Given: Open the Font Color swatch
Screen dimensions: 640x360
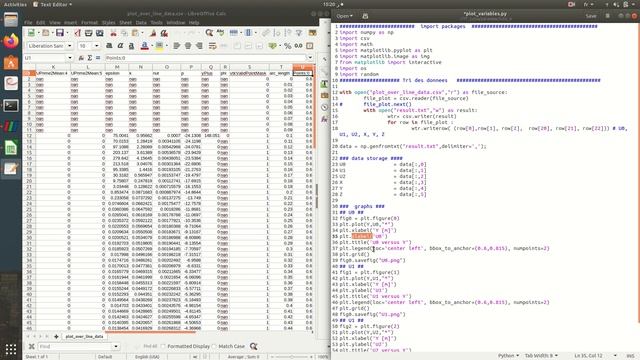Looking at the screenshot, I should point(144,46).
